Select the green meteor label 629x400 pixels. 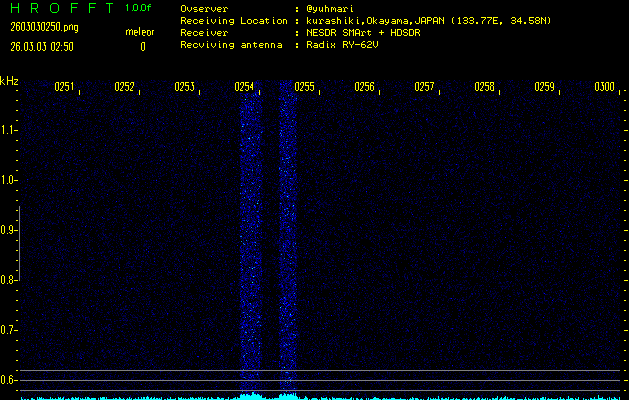139,32
